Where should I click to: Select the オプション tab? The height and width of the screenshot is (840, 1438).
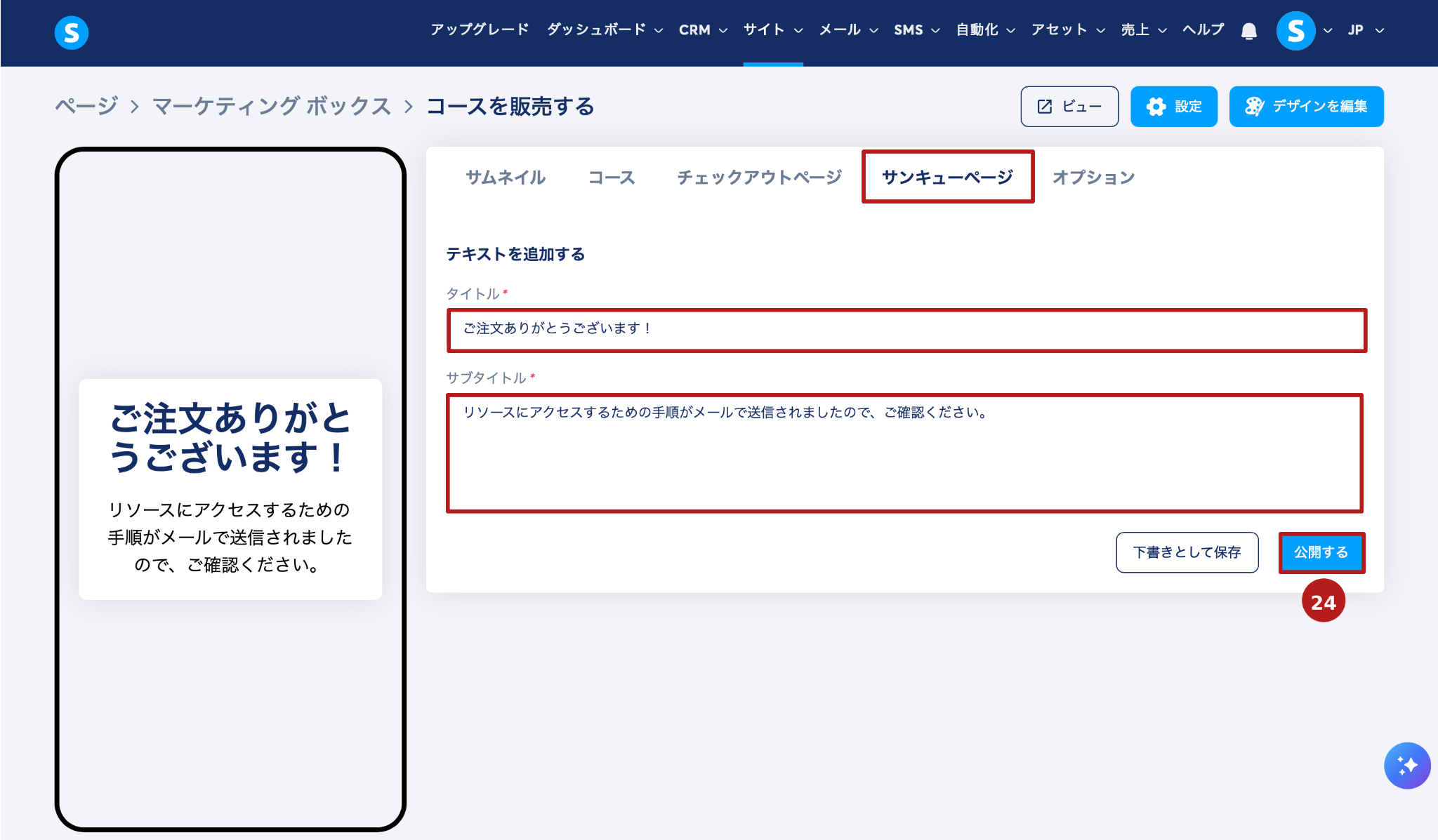1093,178
